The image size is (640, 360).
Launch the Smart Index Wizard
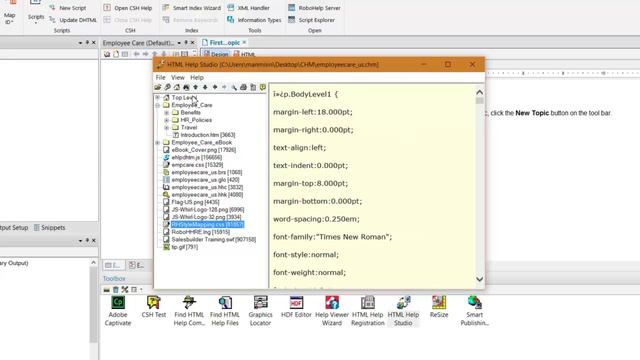coord(191,8)
